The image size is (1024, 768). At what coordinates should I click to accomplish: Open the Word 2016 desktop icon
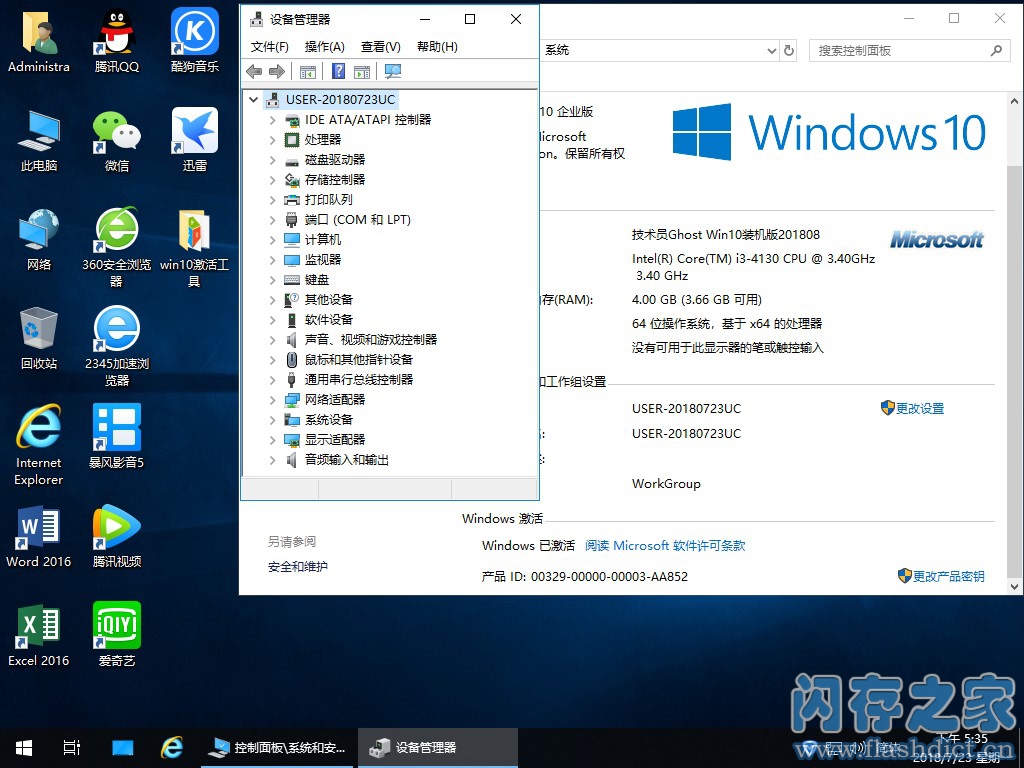tap(39, 537)
